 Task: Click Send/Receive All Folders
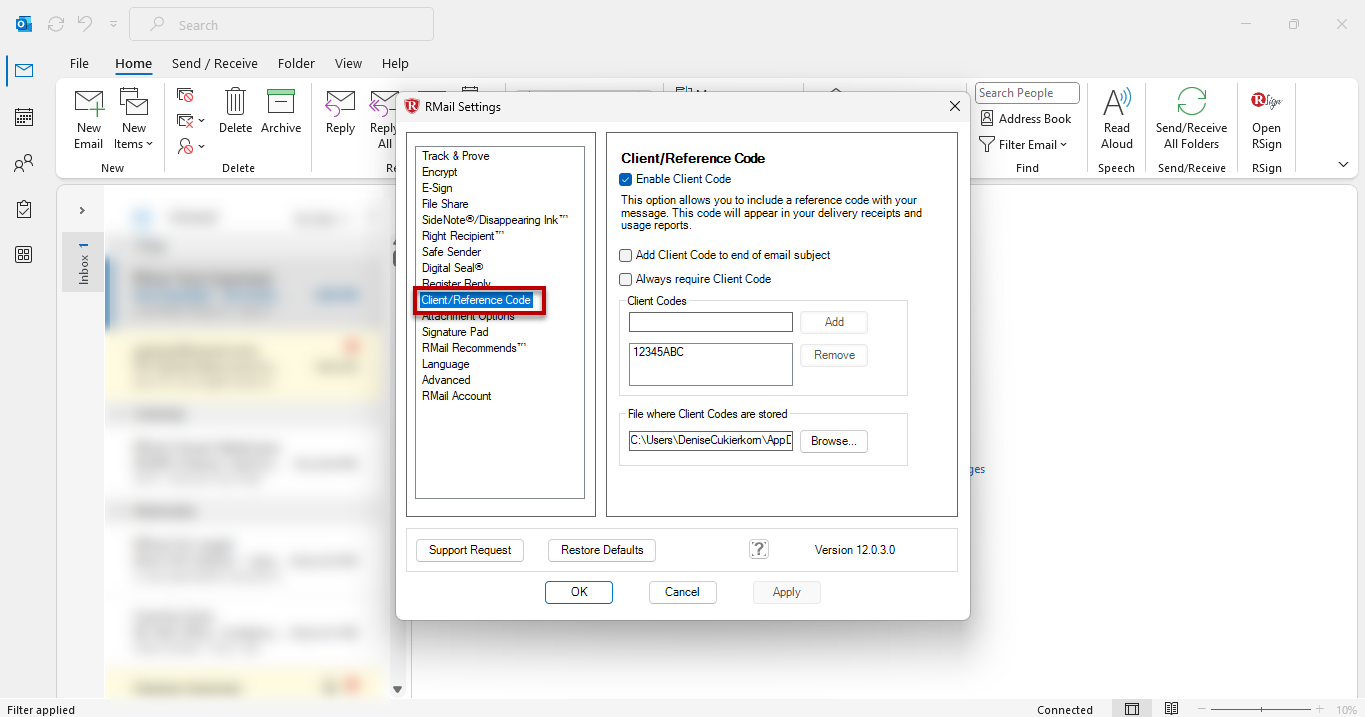(1191, 118)
